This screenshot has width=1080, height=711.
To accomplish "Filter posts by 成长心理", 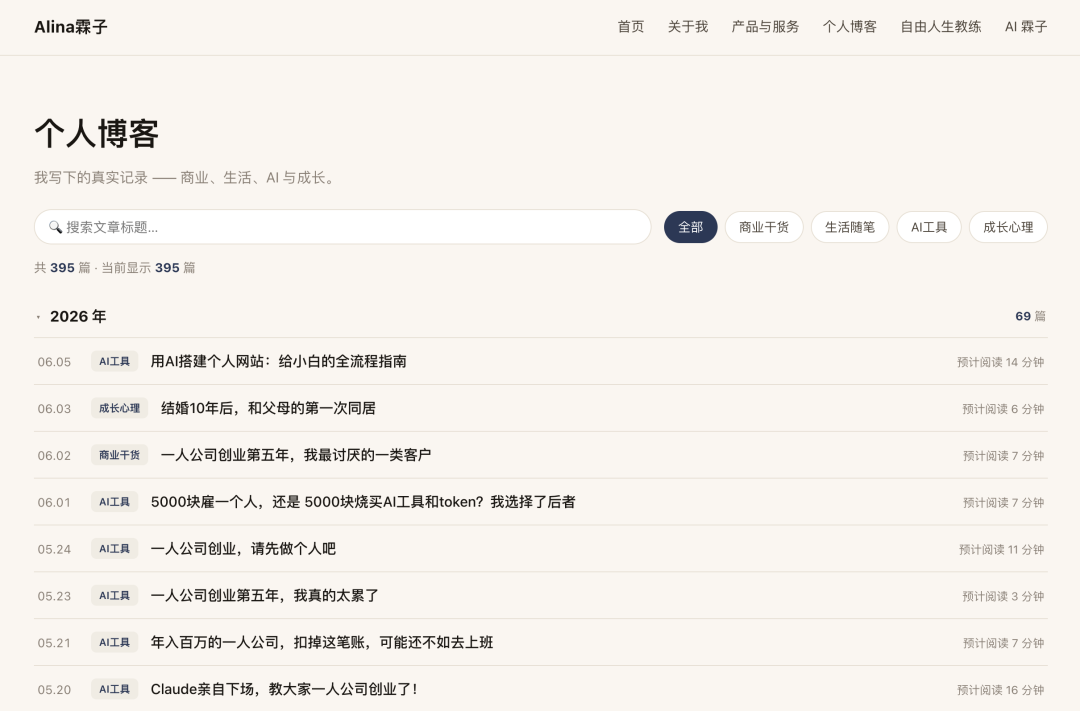I will coord(1008,227).
